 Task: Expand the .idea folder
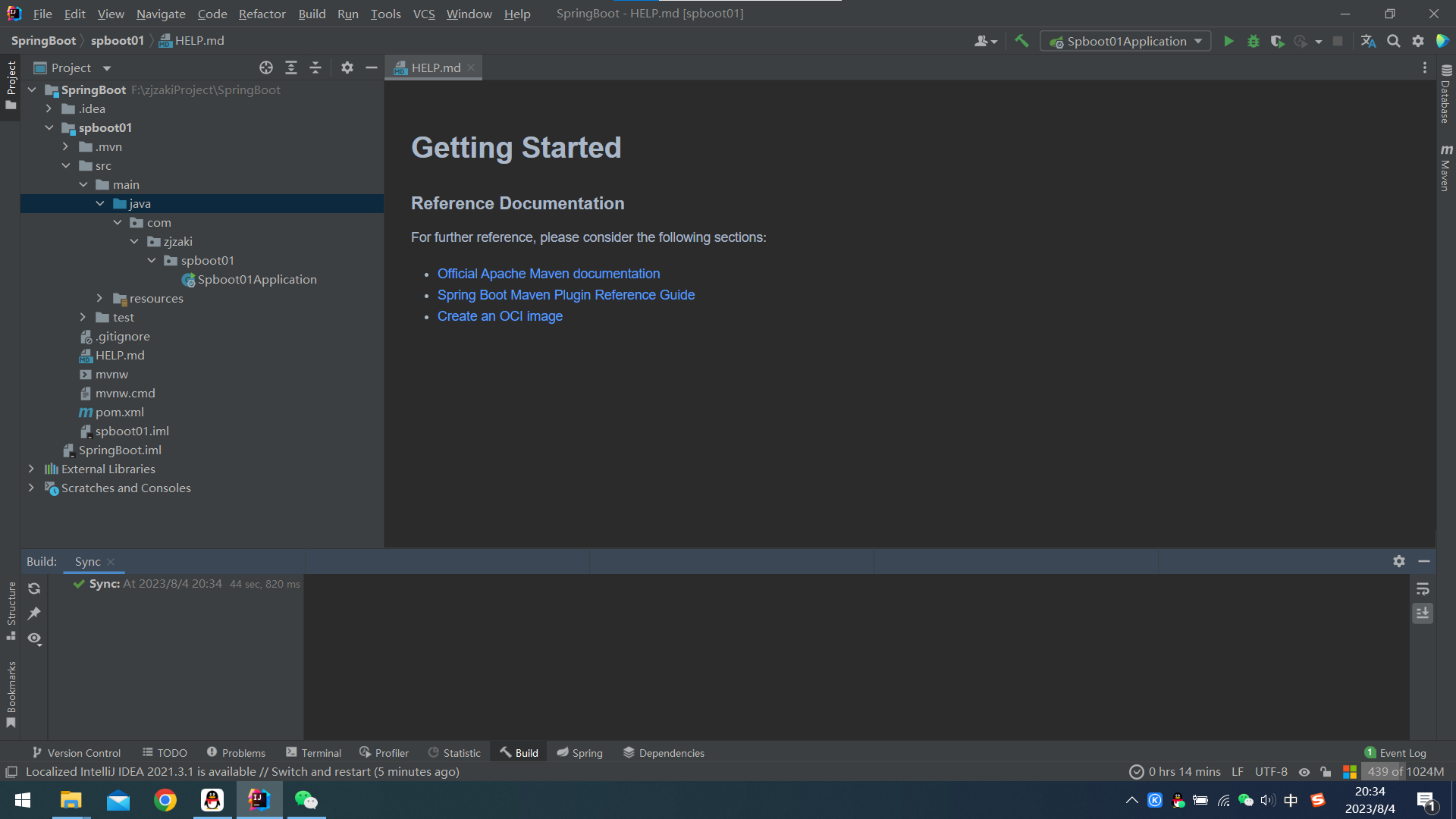(x=49, y=108)
